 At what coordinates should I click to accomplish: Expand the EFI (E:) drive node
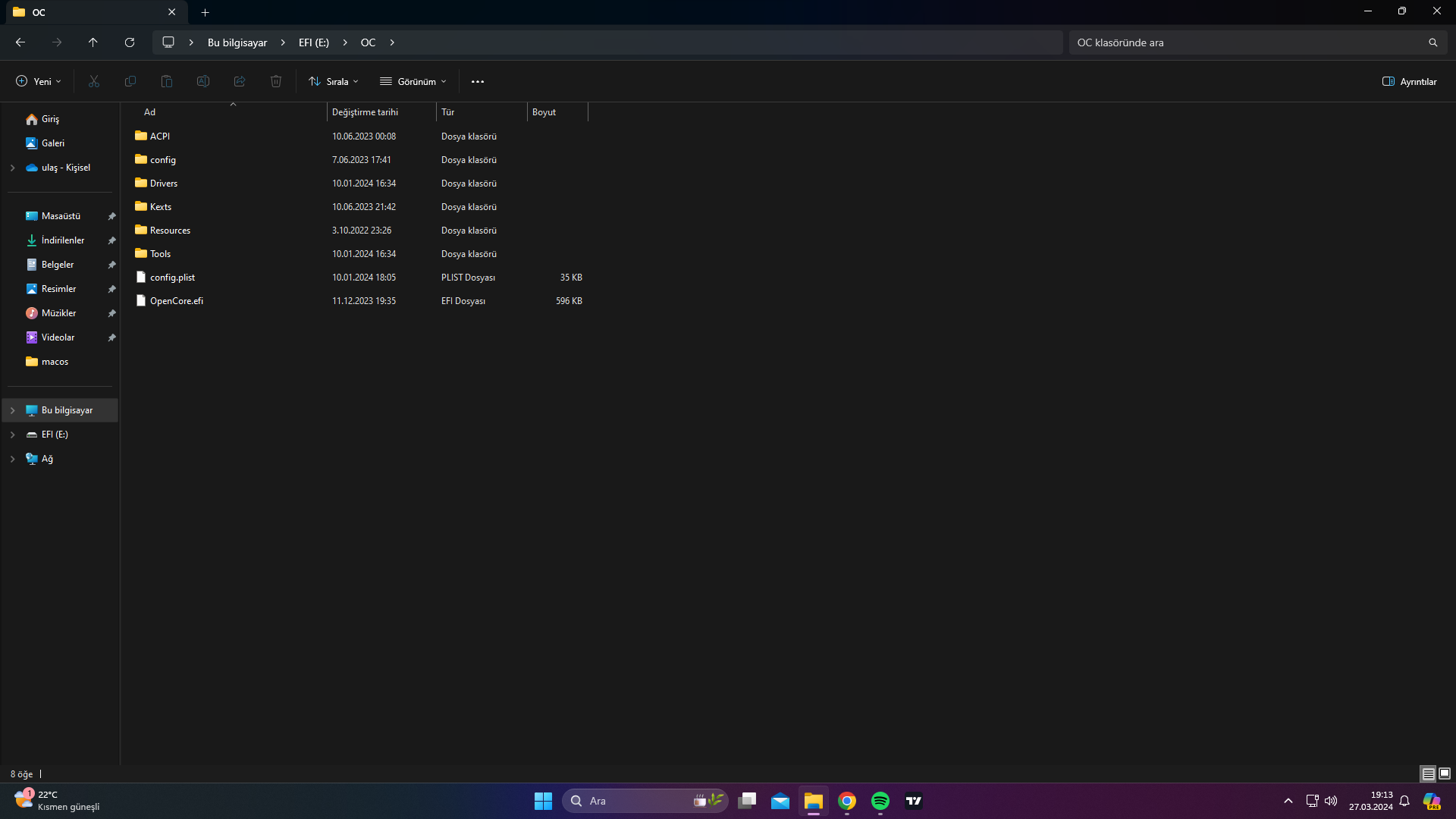click(12, 435)
